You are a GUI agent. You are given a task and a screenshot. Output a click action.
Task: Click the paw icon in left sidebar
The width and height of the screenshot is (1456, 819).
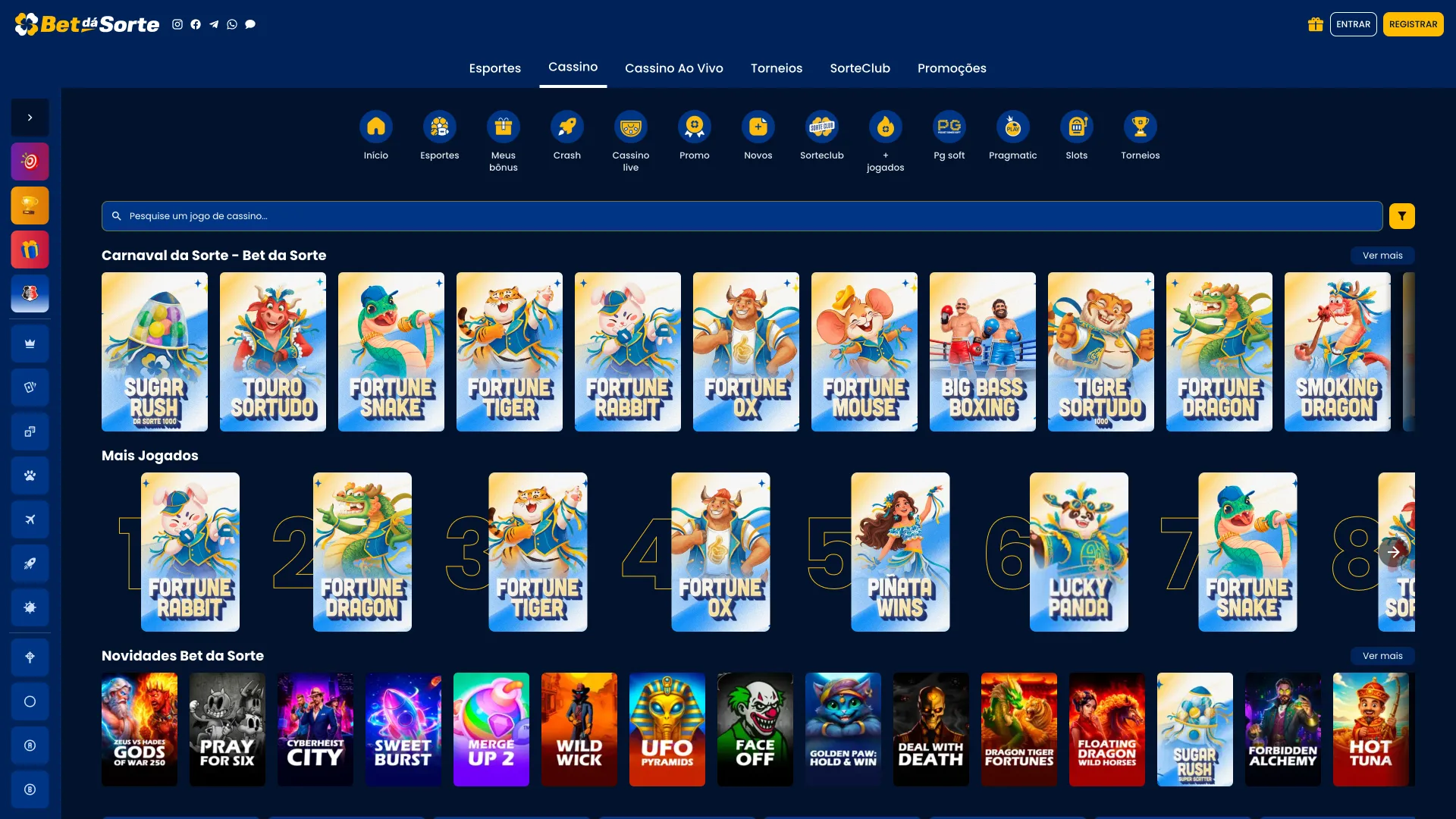tap(30, 475)
